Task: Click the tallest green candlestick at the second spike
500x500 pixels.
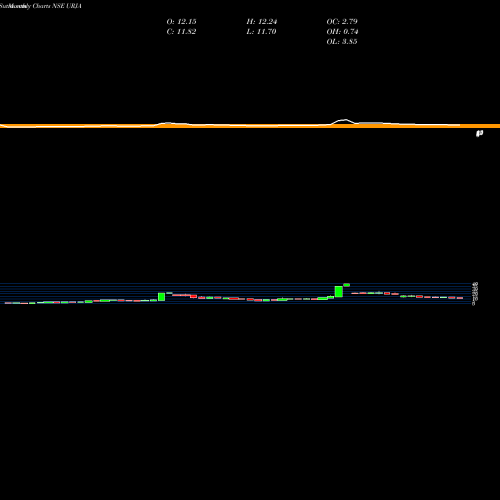Action: [339, 291]
